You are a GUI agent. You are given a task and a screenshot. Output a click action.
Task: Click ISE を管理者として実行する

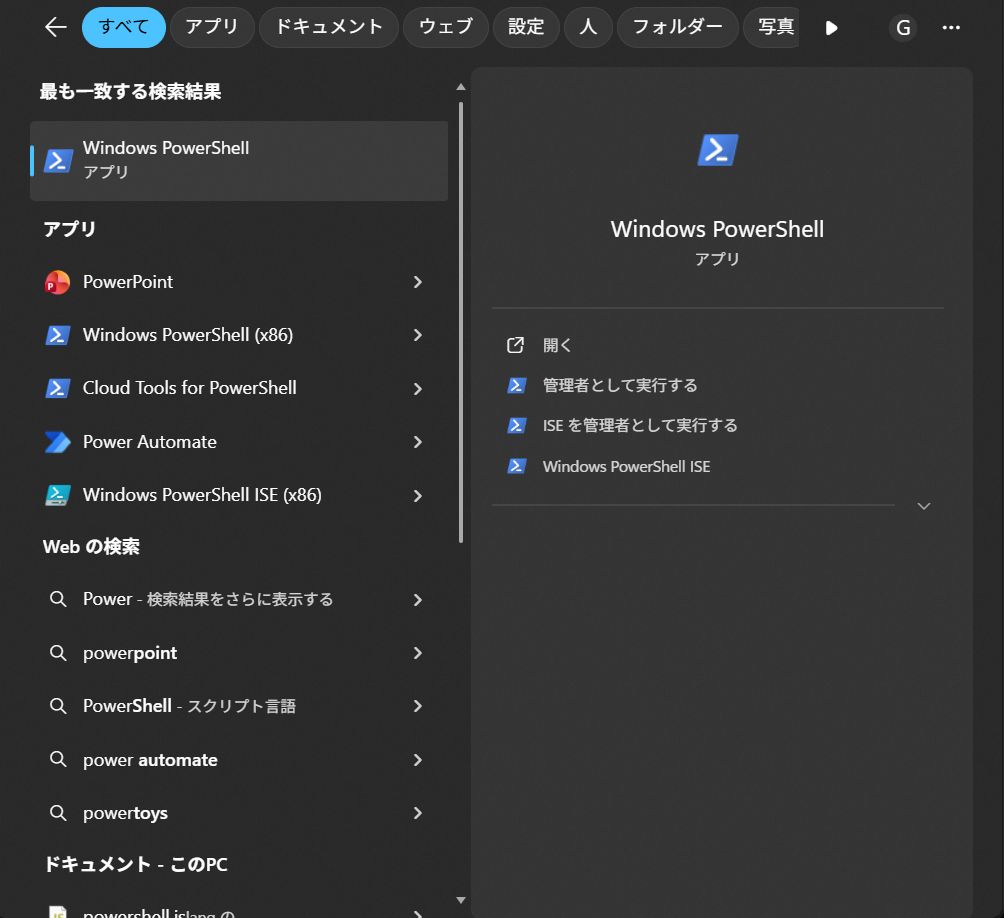point(639,425)
